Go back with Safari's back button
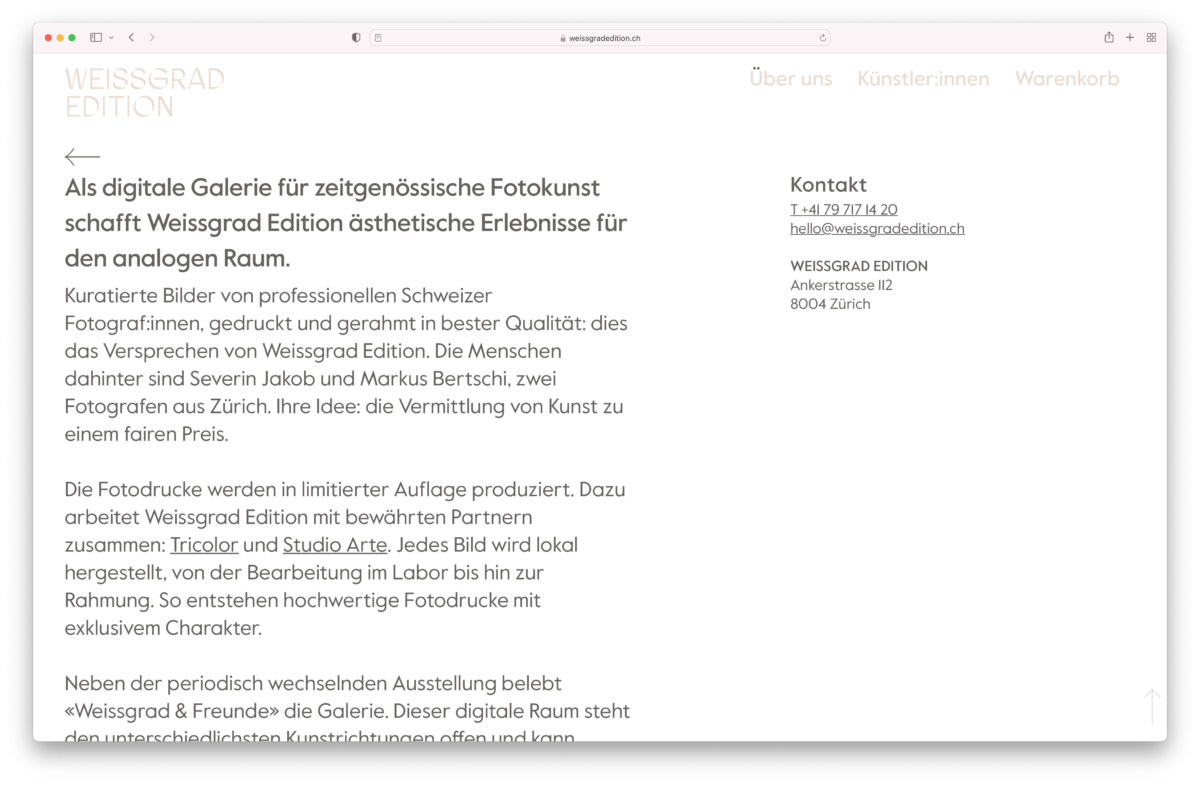1200x785 pixels. (131, 38)
